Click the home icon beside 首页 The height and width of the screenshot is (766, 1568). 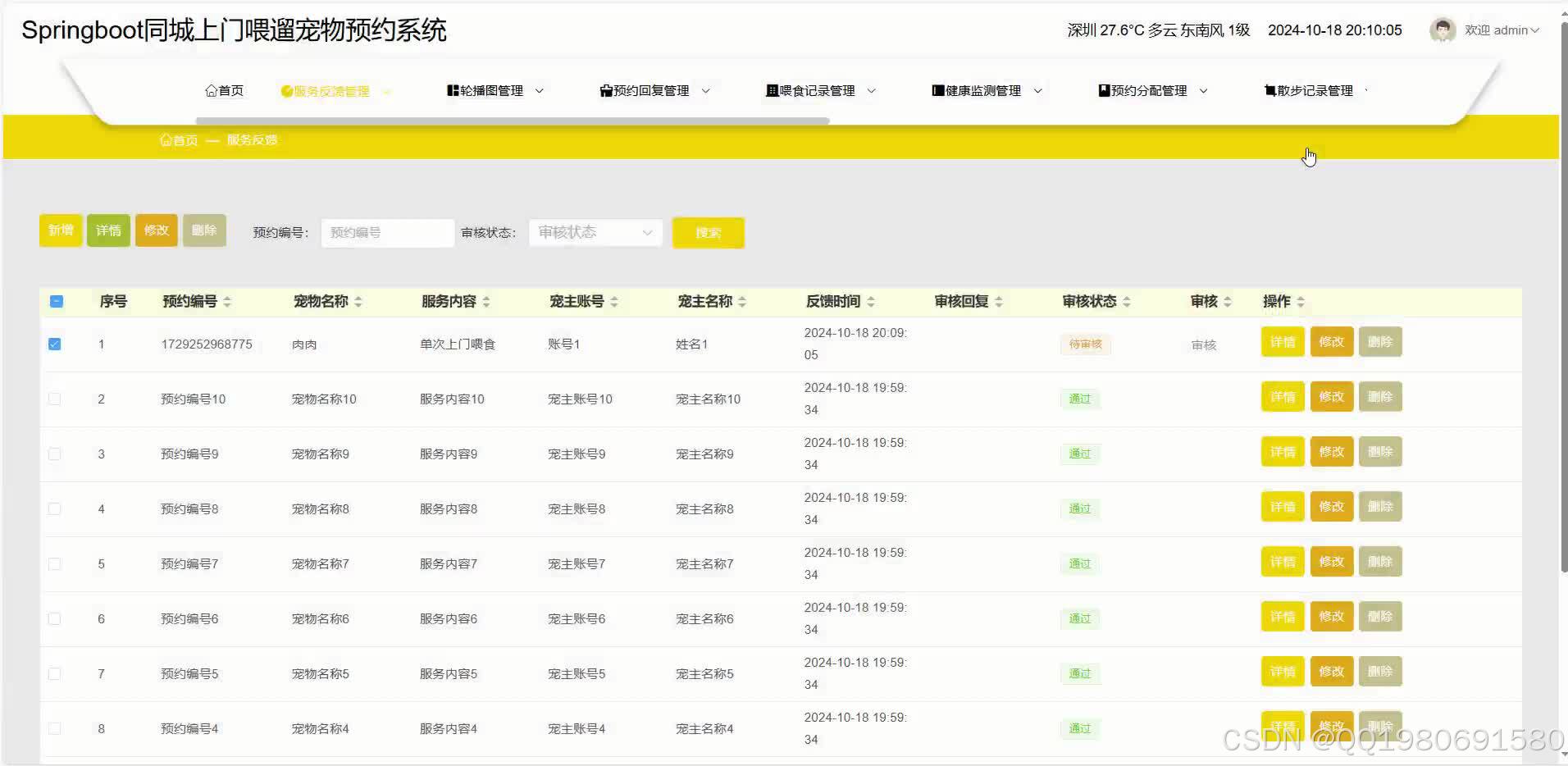[212, 90]
